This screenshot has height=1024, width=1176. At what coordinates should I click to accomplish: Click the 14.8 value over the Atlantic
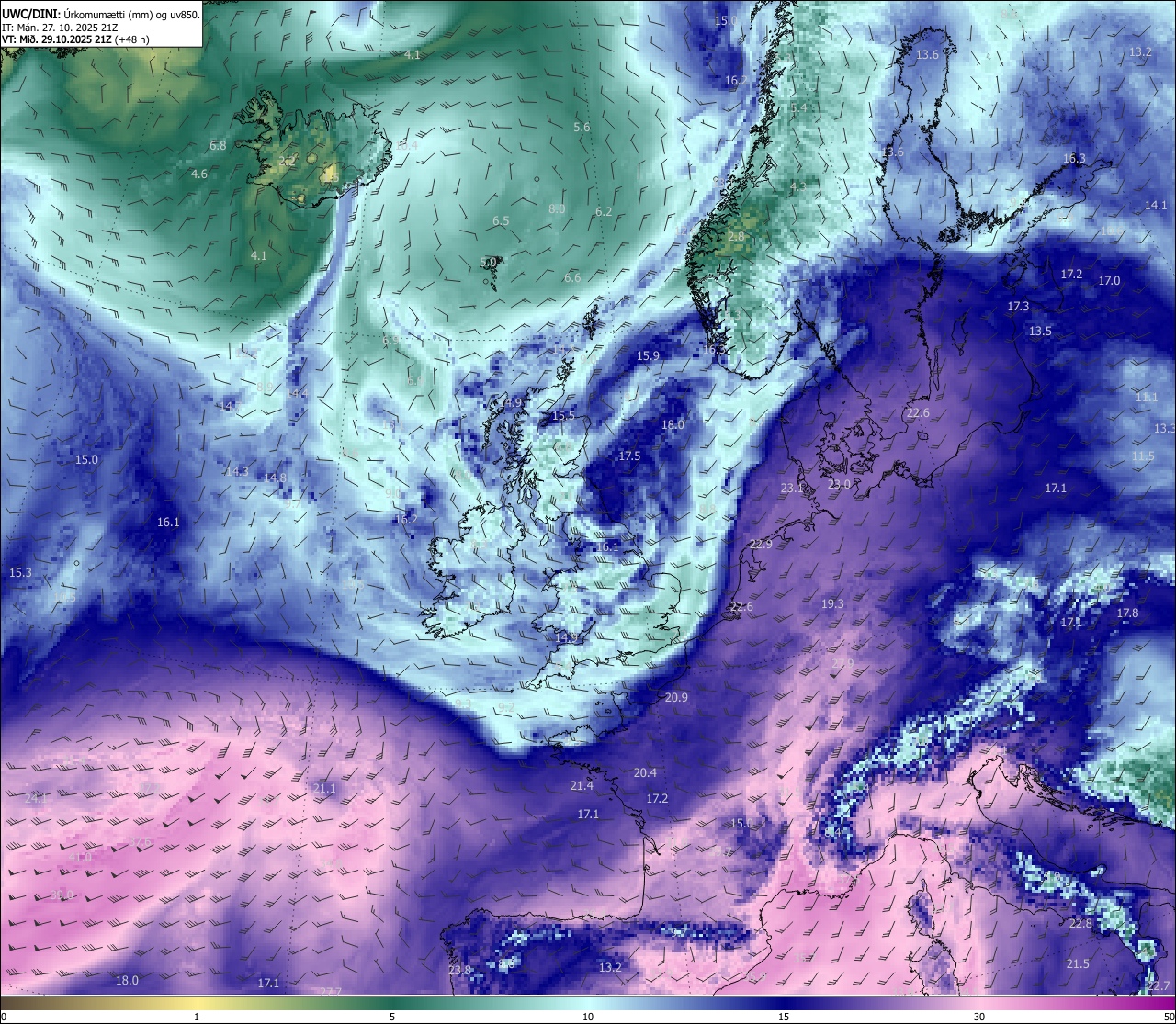click(276, 478)
